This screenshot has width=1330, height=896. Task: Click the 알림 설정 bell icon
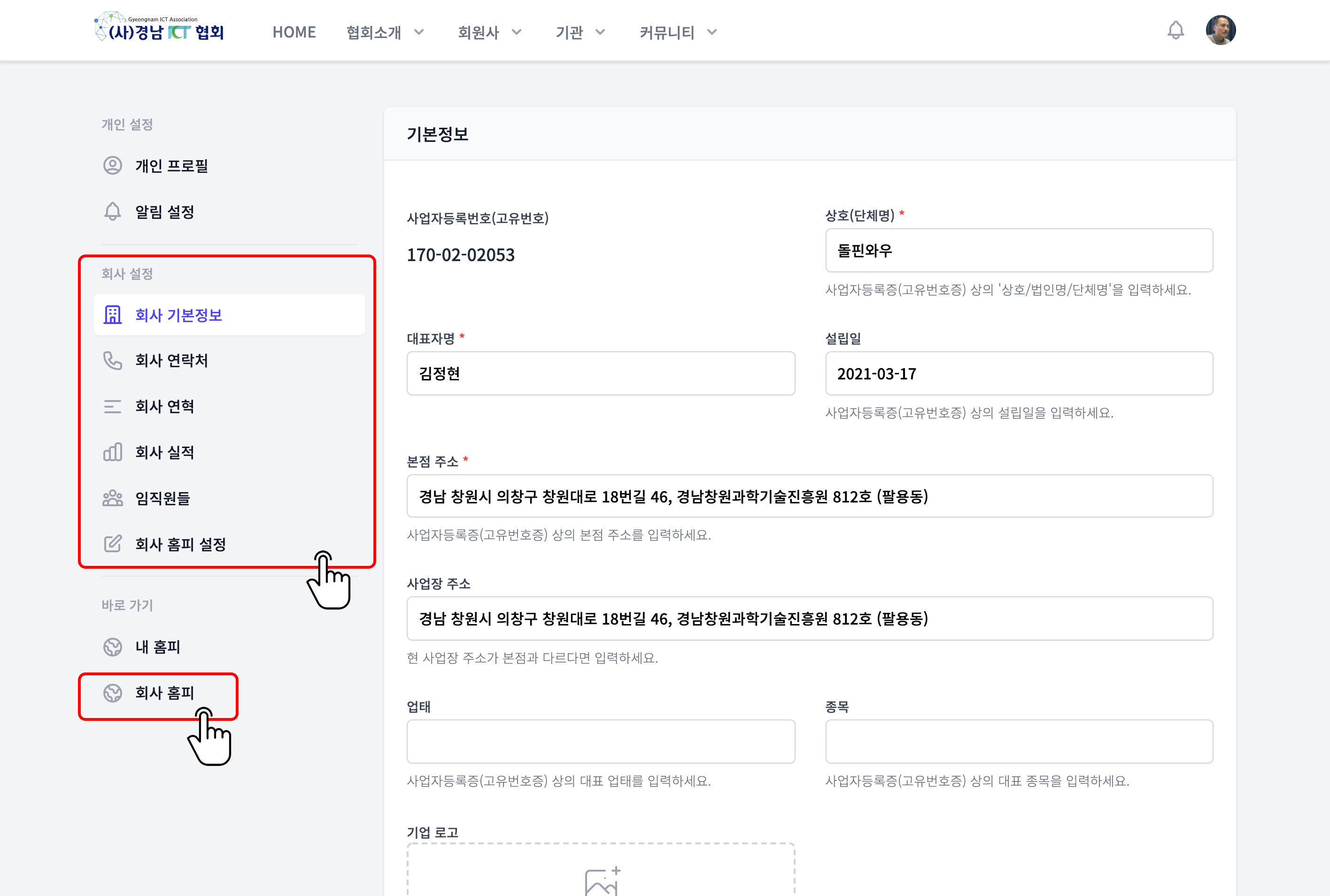click(113, 212)
